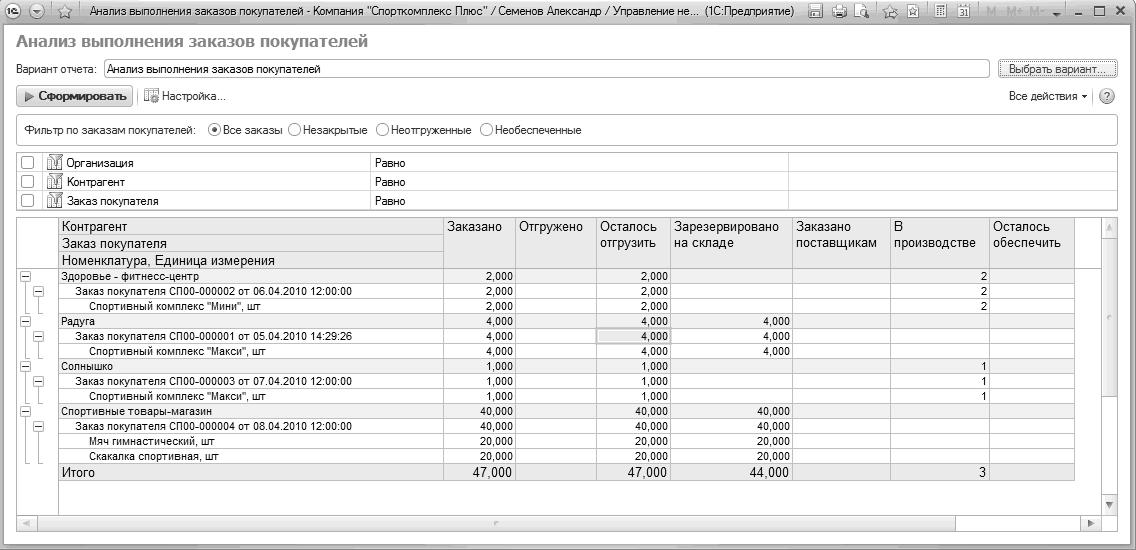Collapse order СП00-000004 group
The image size is (1136, 550).
click(38, 427)
